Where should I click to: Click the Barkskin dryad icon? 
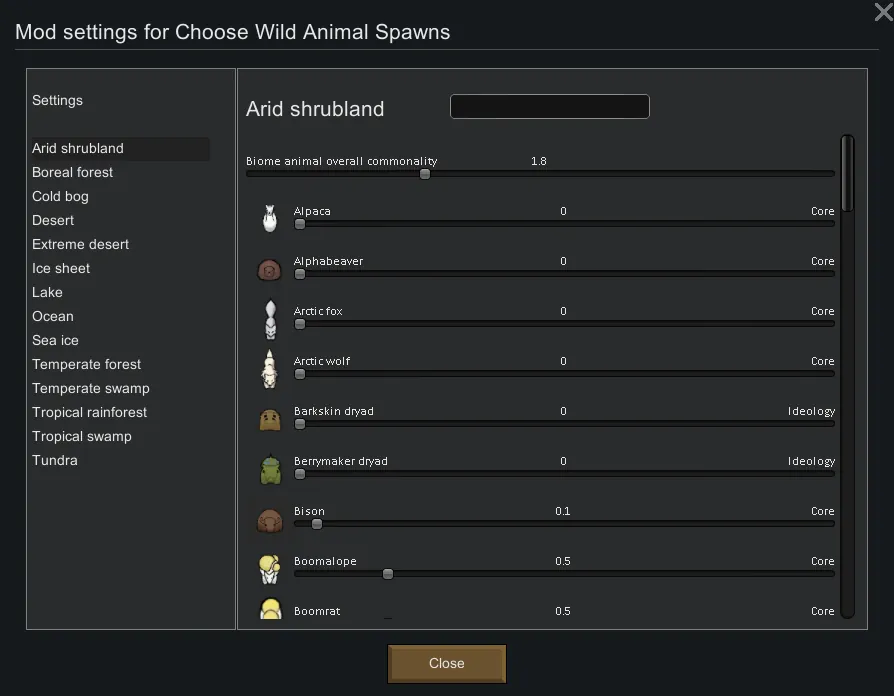pos(269,419)
